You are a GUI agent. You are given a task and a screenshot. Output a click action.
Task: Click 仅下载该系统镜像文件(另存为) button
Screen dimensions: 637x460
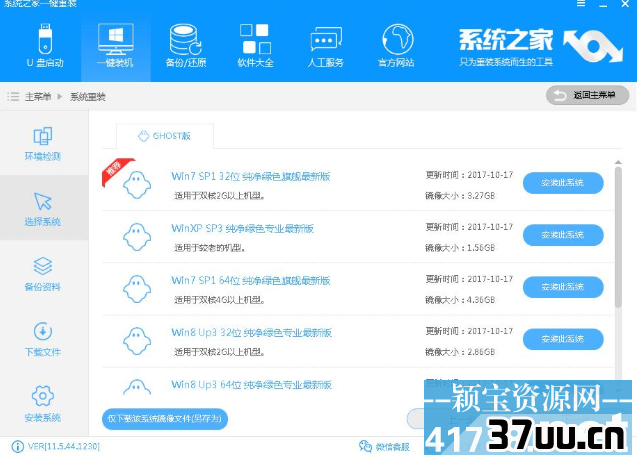[165, 419]
